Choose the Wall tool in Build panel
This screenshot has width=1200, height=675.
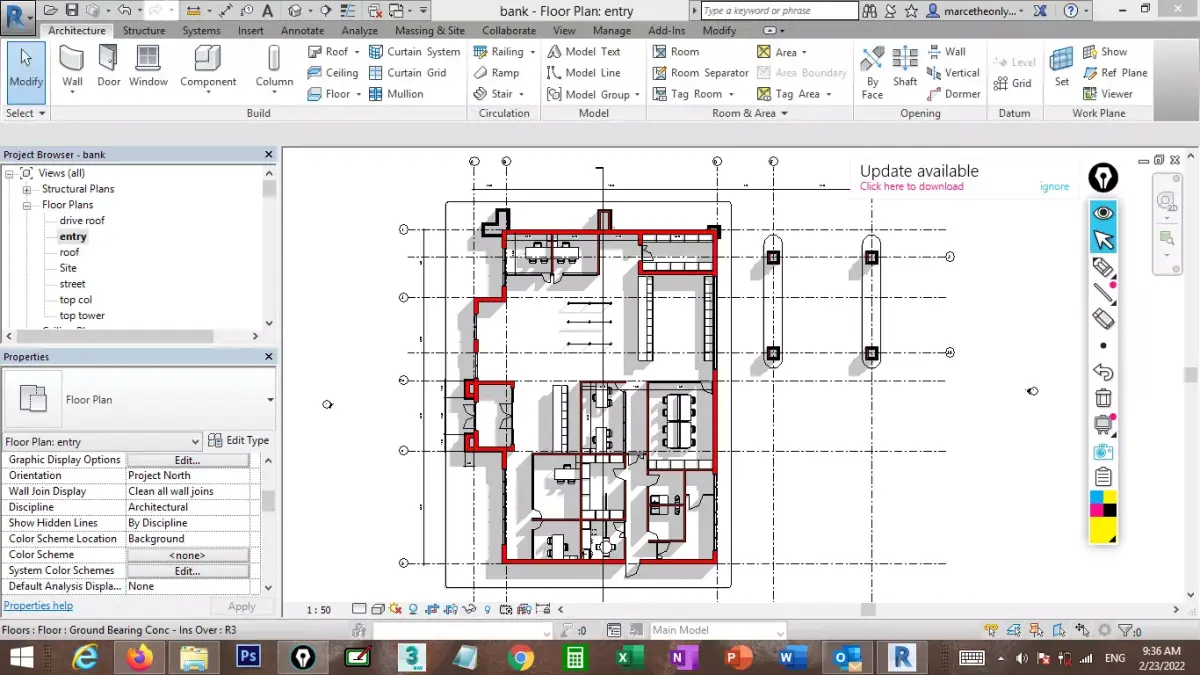[72, 71]
